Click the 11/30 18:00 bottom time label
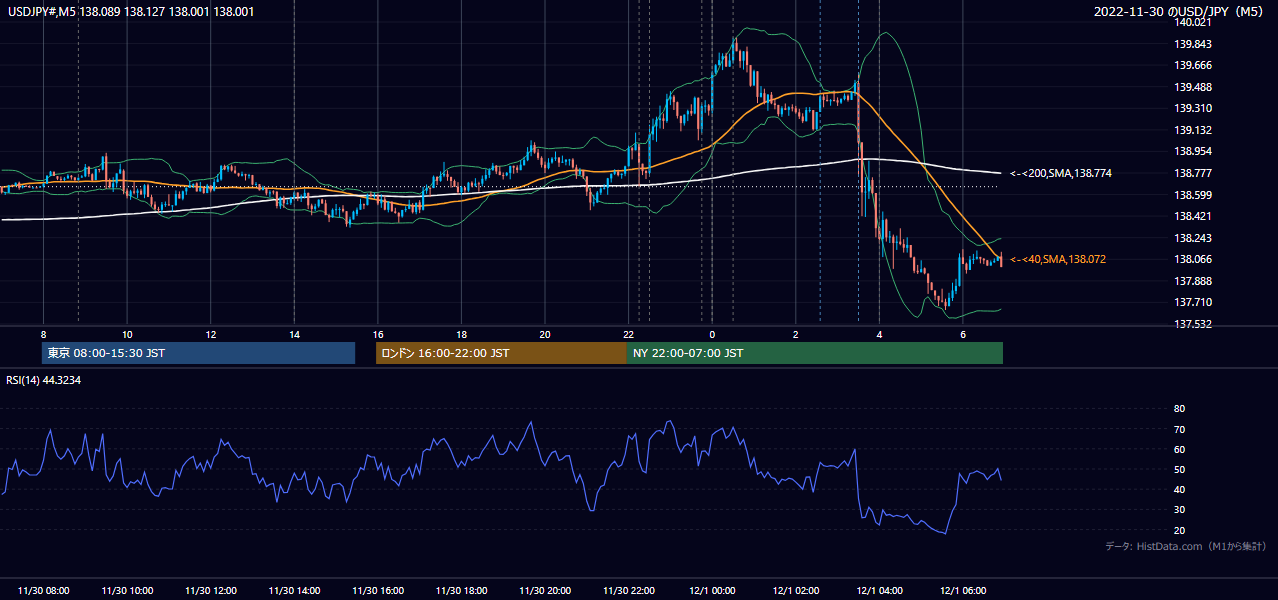 pos(461,591)
